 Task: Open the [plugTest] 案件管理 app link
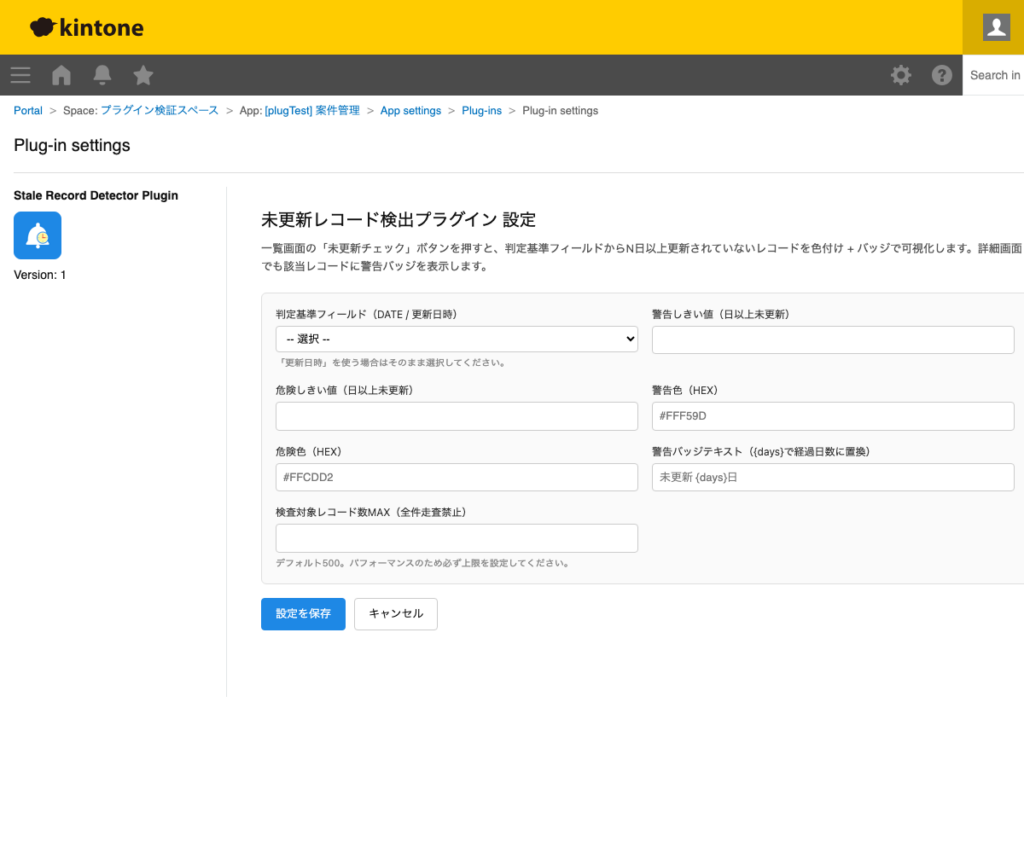pyautogui.click(x=310, y=110)
